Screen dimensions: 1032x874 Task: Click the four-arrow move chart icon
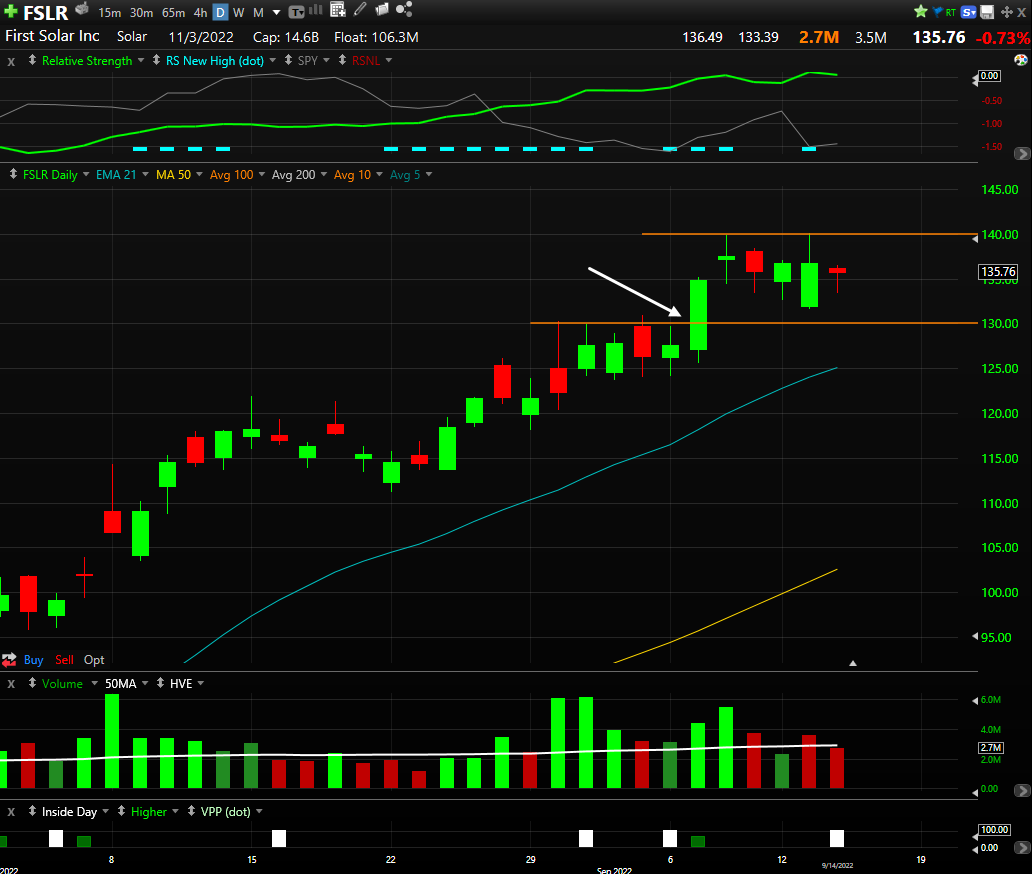click(x=1006, y=12)
